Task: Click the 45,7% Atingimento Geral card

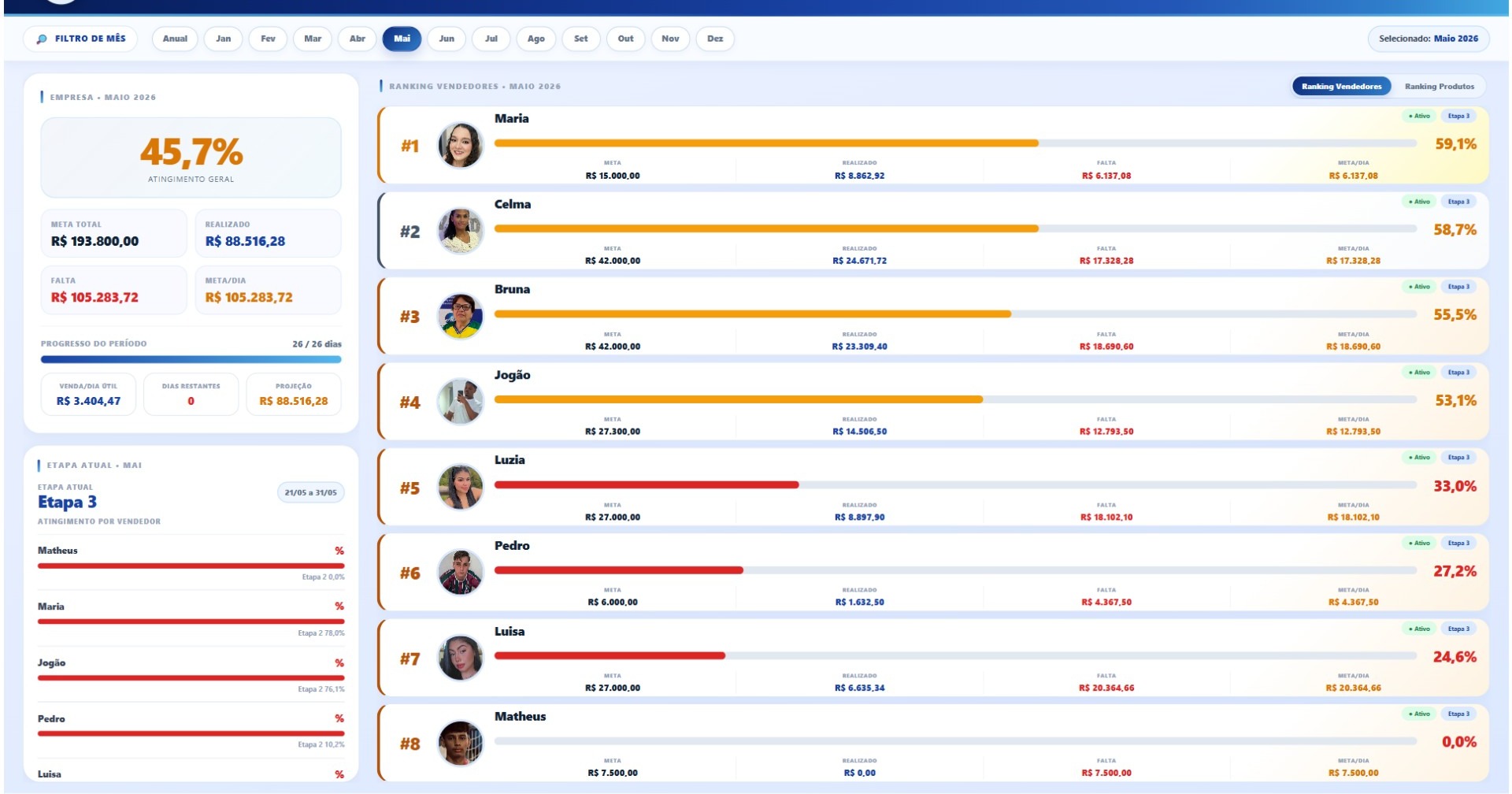Action: tap(191, 158)
